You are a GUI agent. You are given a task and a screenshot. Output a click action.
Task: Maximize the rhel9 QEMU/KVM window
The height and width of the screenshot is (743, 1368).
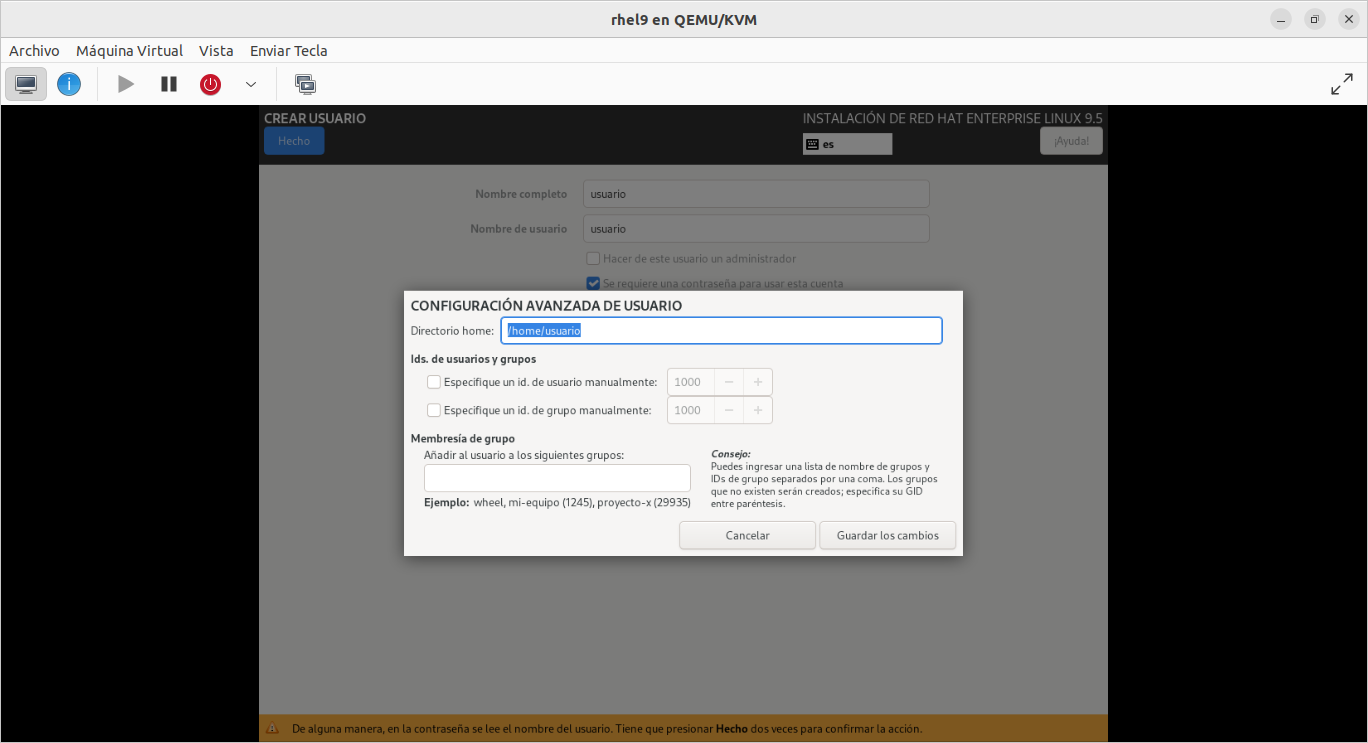click(1315, 19)
